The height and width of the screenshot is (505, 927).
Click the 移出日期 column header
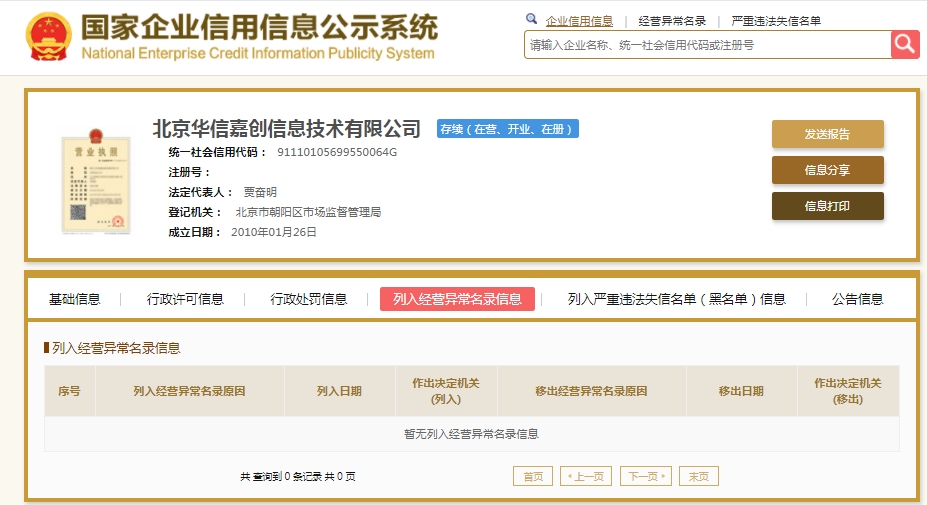tap(741, 391)
